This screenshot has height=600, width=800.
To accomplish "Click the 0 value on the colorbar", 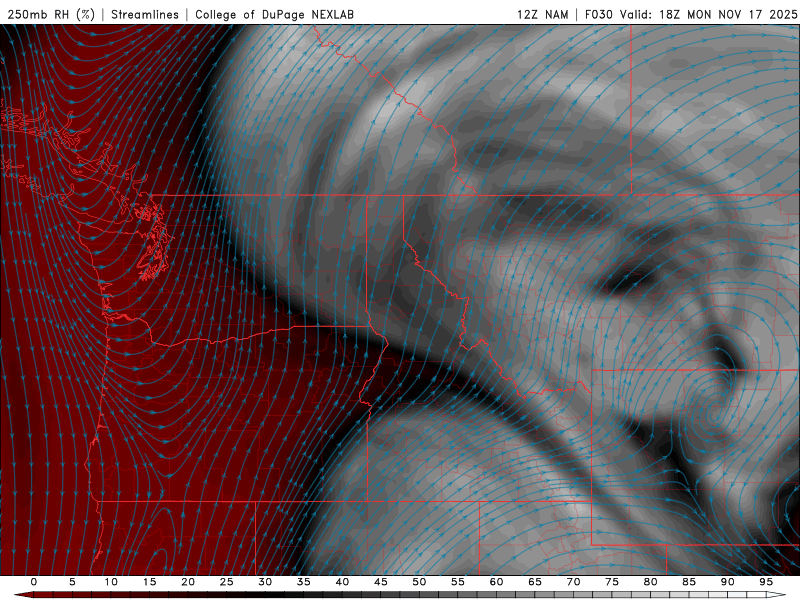I will coord(34,582).
